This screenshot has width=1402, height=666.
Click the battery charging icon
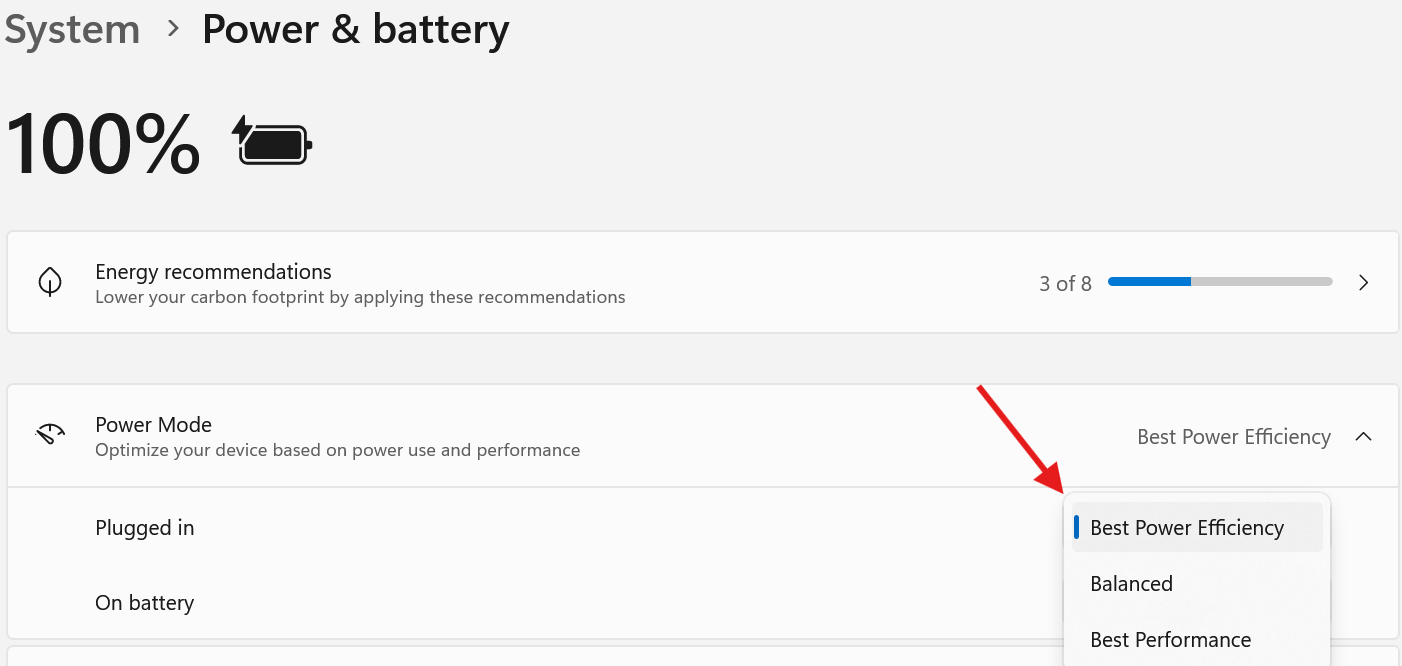tap(272, 142)
